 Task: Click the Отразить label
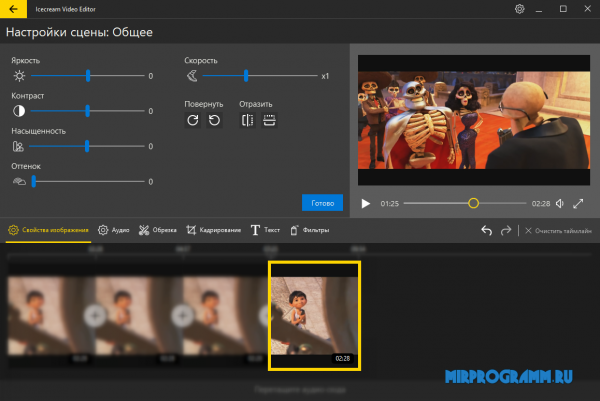[x=256, y=104]
